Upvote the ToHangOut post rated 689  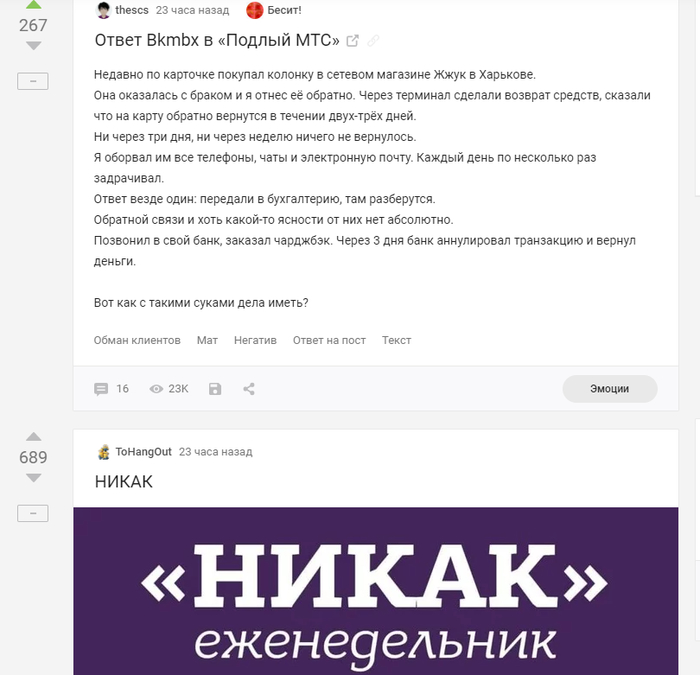point(33,437)
